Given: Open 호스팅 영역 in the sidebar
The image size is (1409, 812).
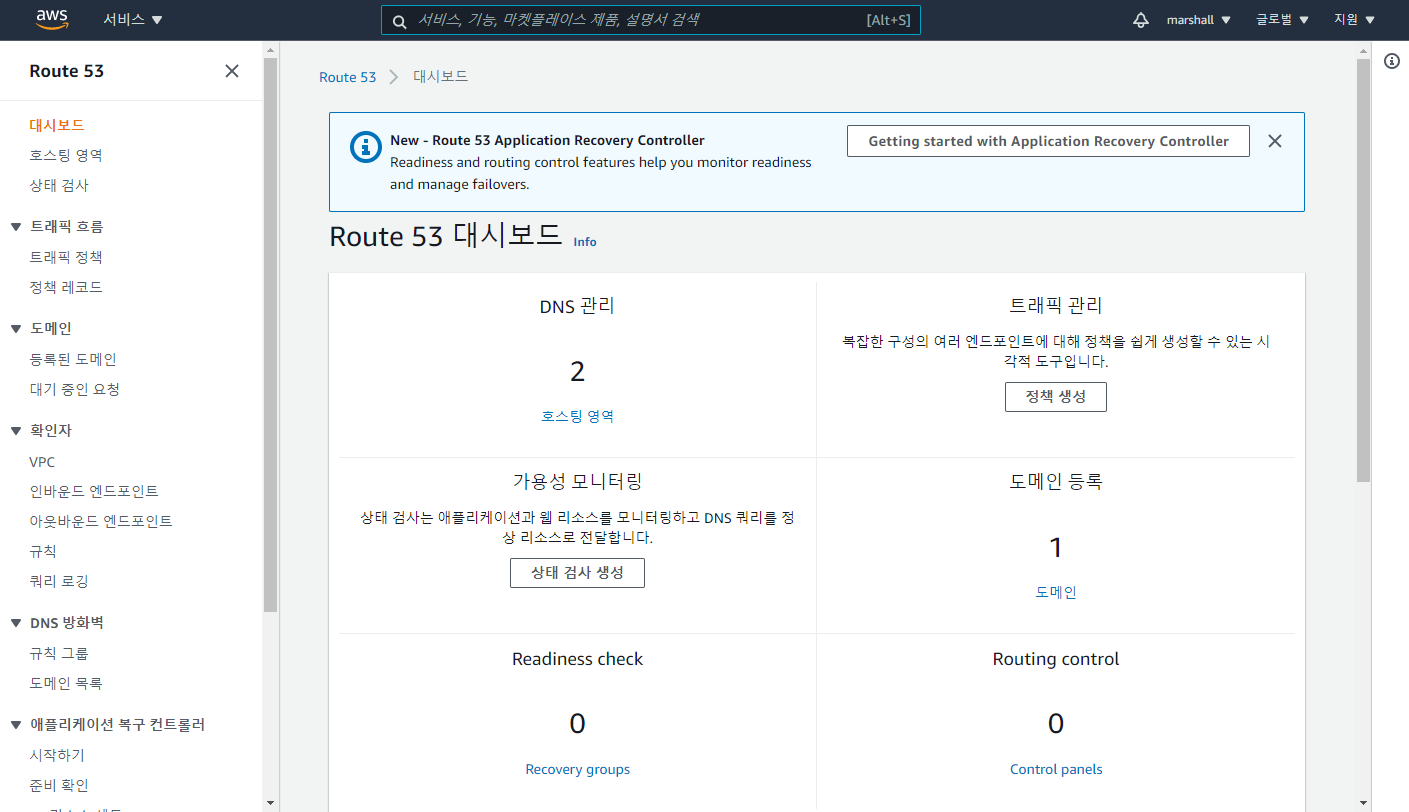Looking at the screenshot, I should [66, 155].
